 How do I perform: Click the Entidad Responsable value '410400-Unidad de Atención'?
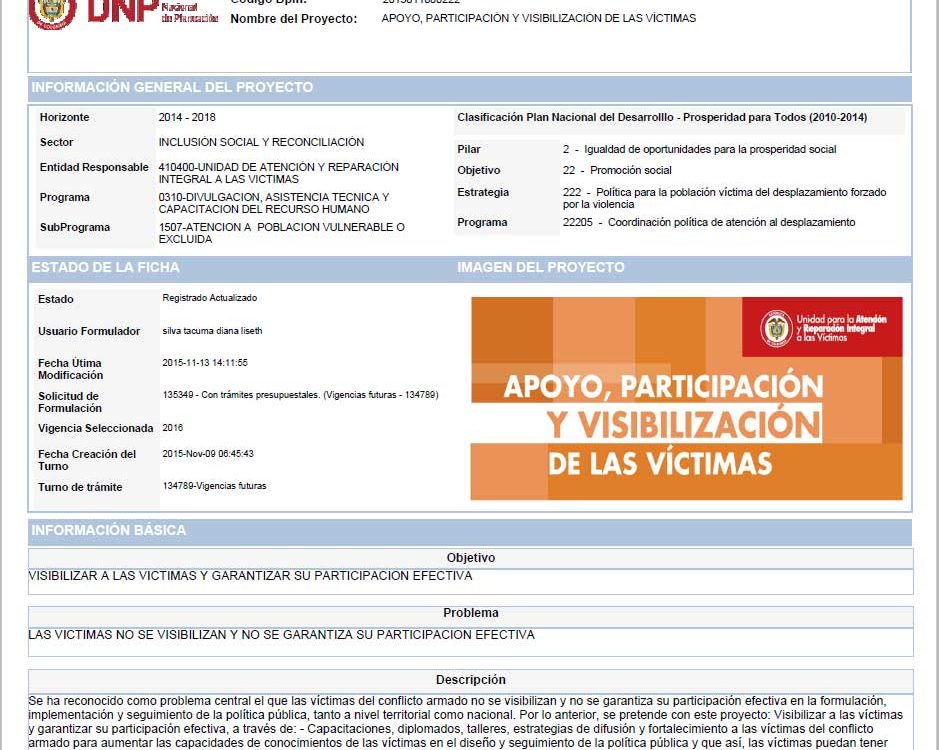(278, 173)
